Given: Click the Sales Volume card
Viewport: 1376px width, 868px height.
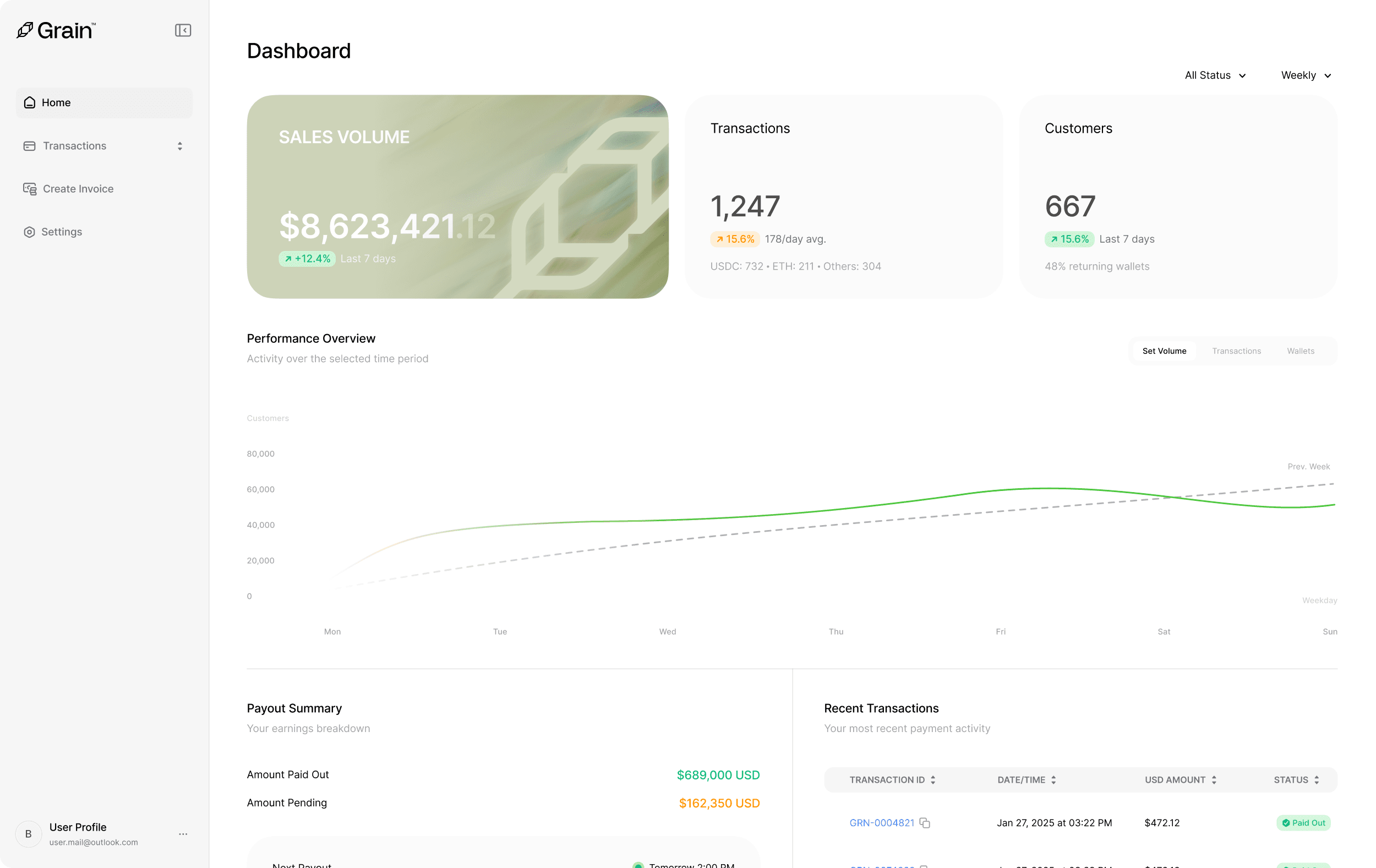Looking at the screenshot, I should (457, 196).
